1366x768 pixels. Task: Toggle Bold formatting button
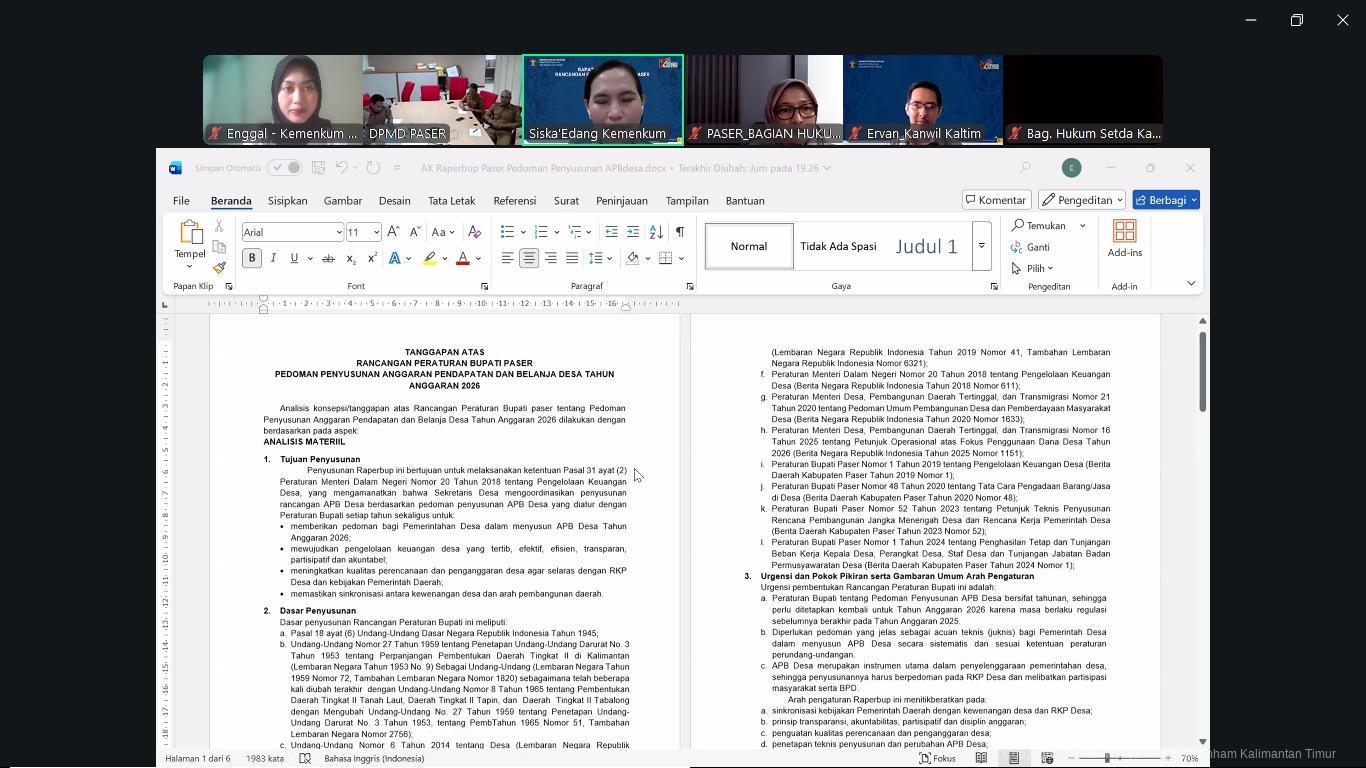[252, 258]
